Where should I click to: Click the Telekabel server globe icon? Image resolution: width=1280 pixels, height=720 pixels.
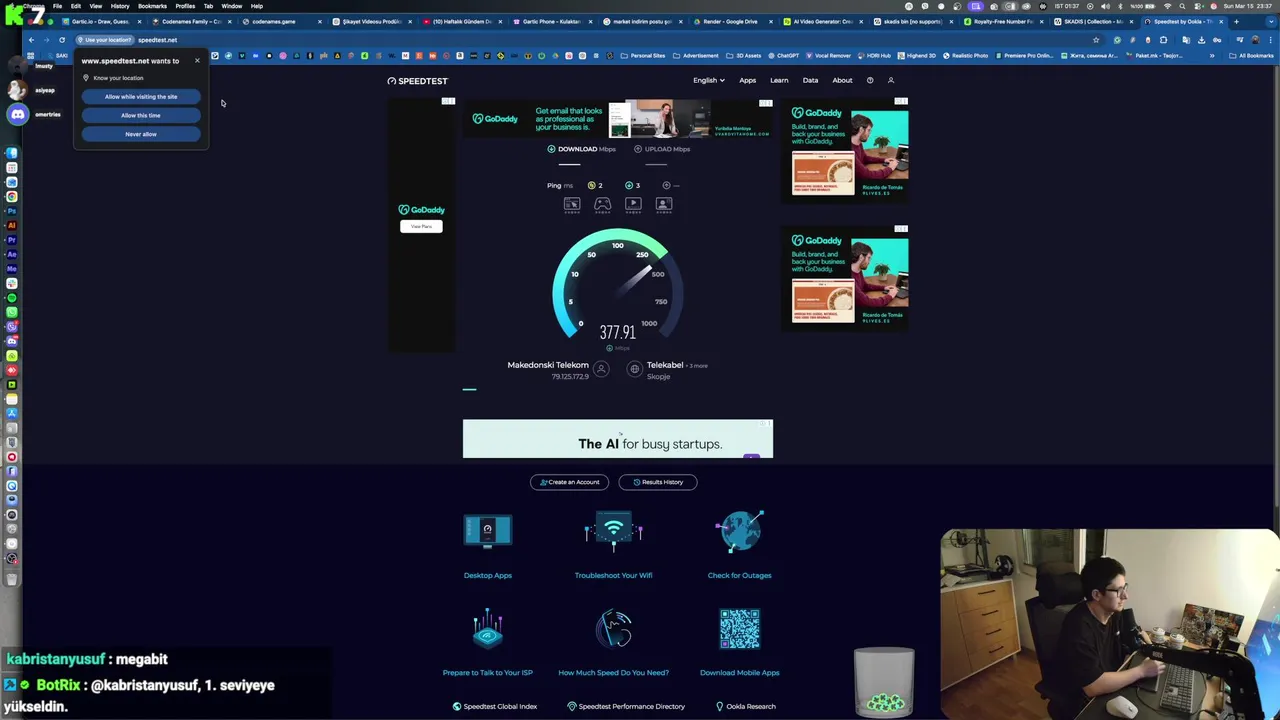coord(634,369)
